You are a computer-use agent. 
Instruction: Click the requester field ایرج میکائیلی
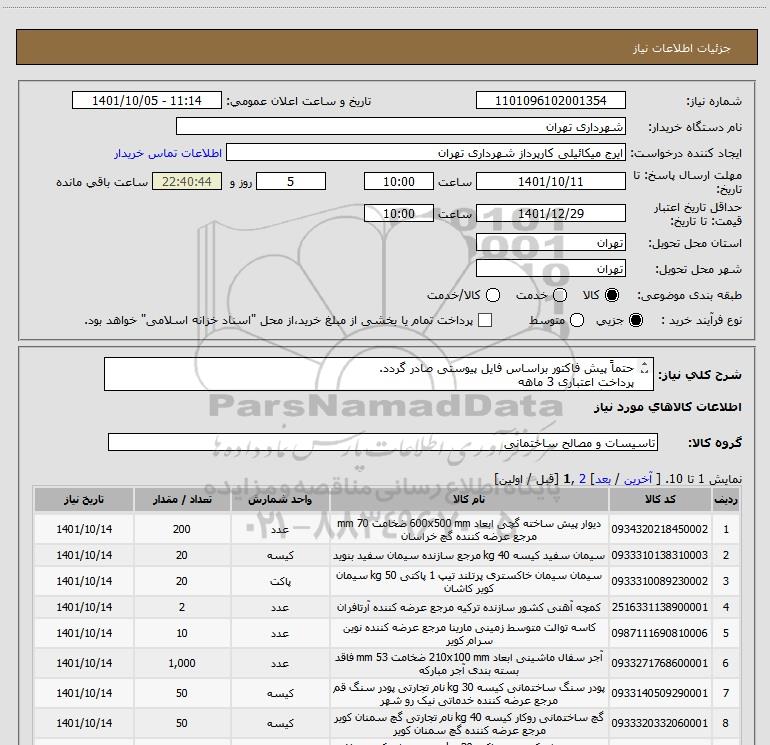click(426, 152)
